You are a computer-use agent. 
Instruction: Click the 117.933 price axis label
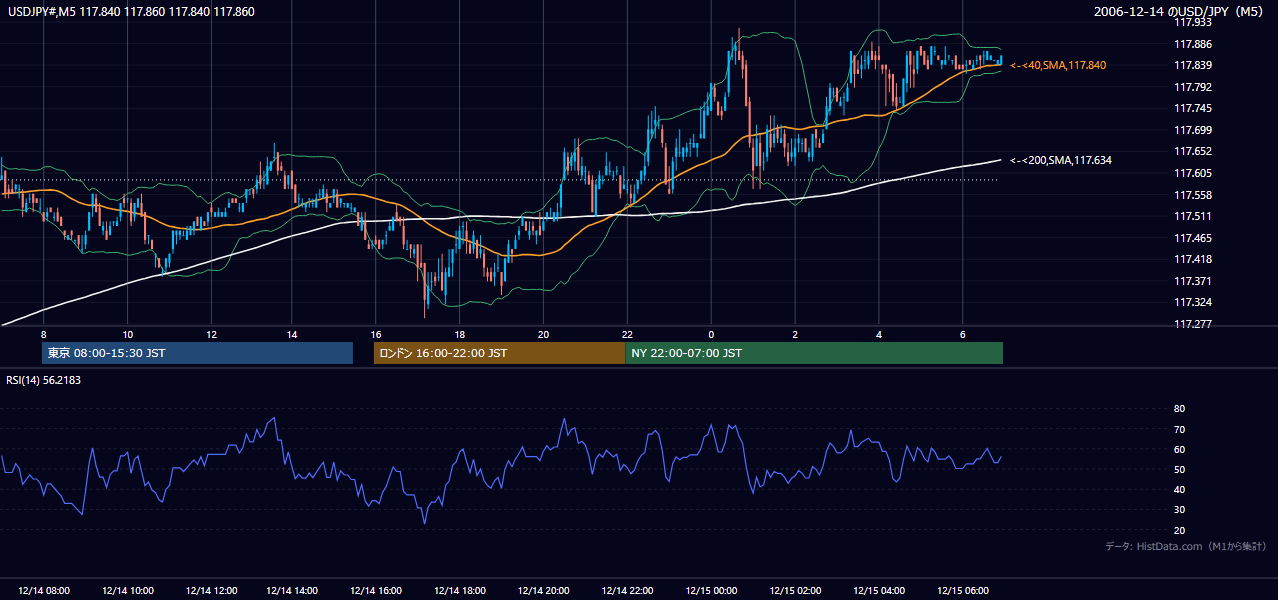point(1192,22)
